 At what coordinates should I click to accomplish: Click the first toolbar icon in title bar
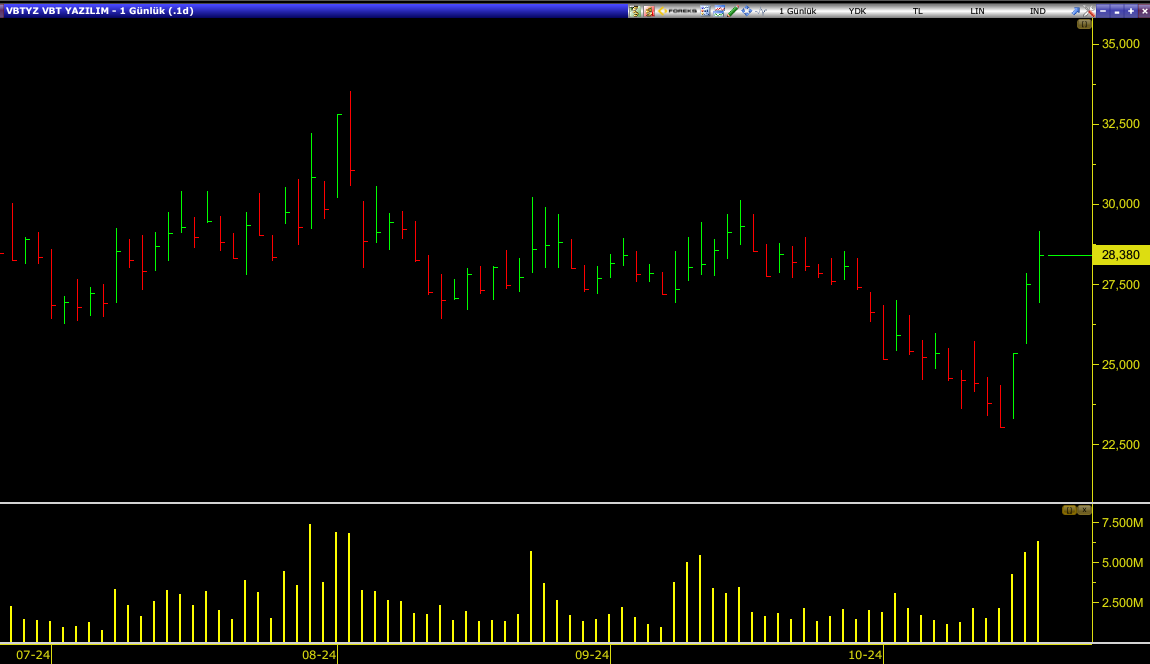[x=634, y=11]
